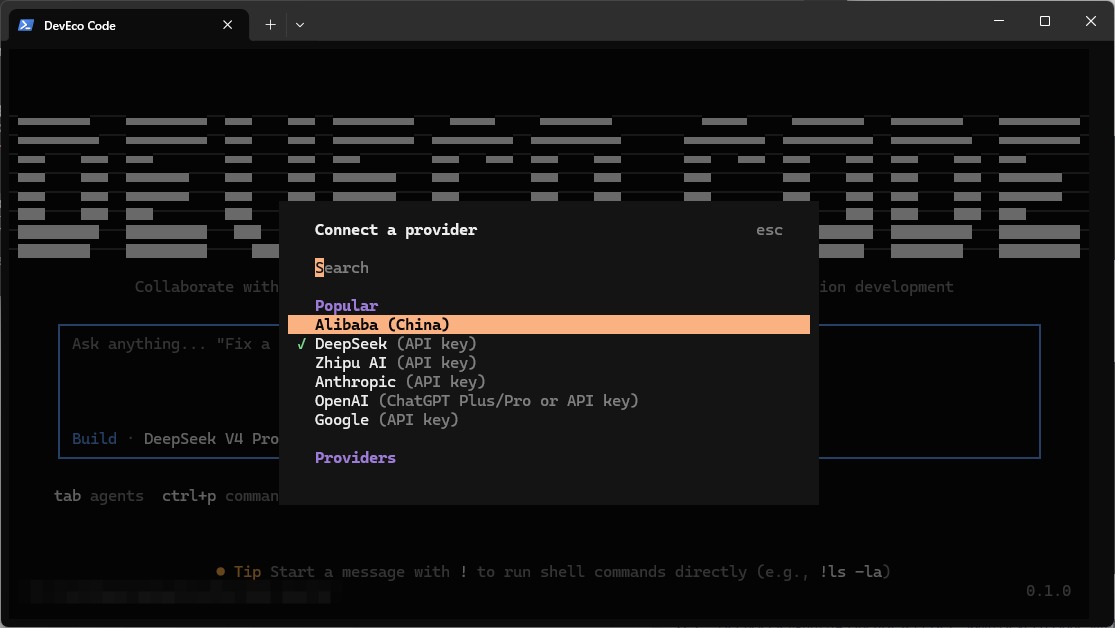Close the terminal window
This screenshot has height=628, width=1115.
tap(1091, 21)
